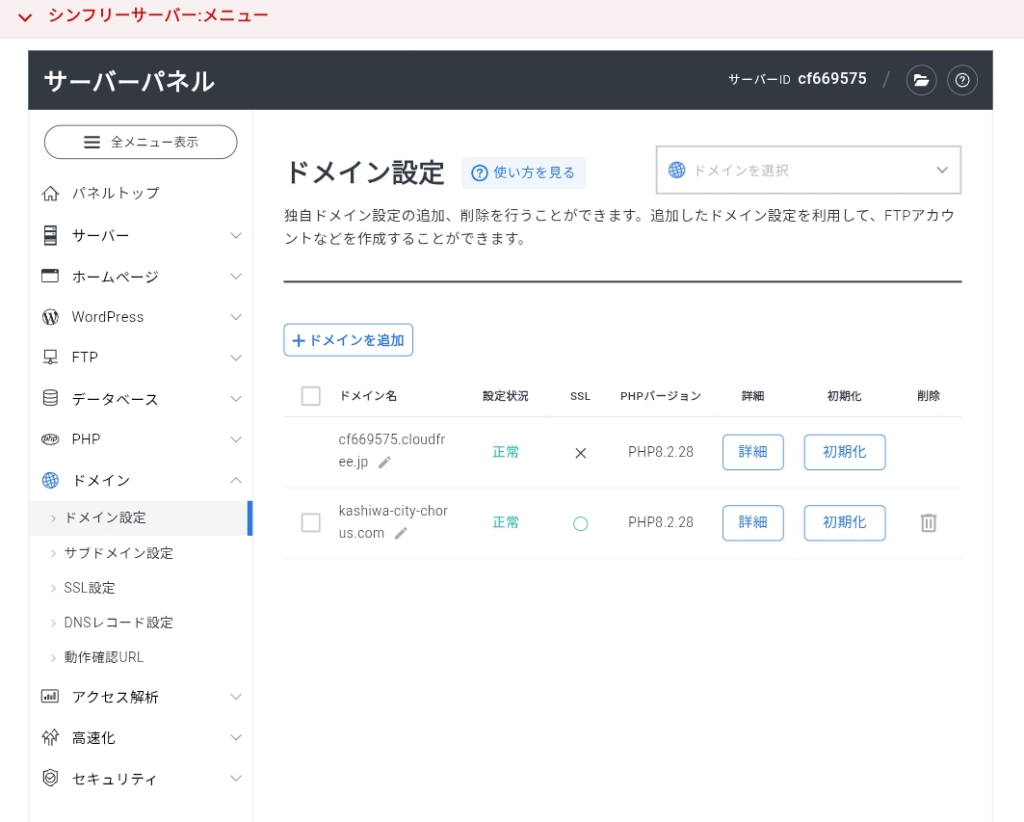Viewport: 1024px width, 822px height.
Task: Click the 全メニュー表示 button
Action: click(x=140, y=142)
